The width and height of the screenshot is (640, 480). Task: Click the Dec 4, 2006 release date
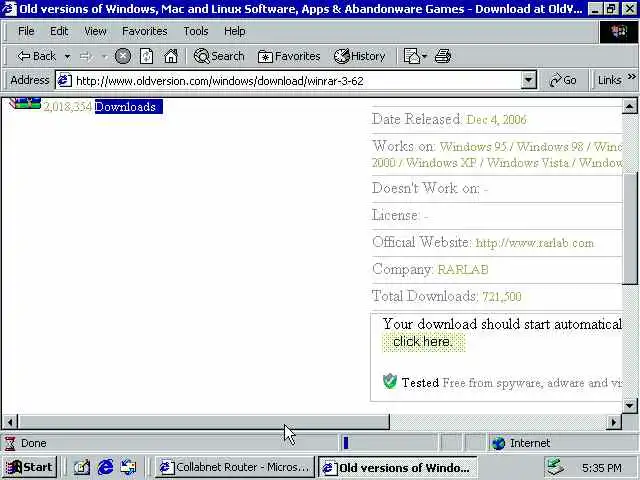(496, 120)
